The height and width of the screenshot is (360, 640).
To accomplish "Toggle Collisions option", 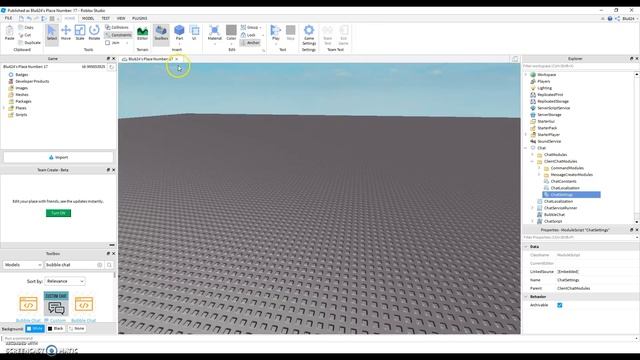I will (117, 27).
